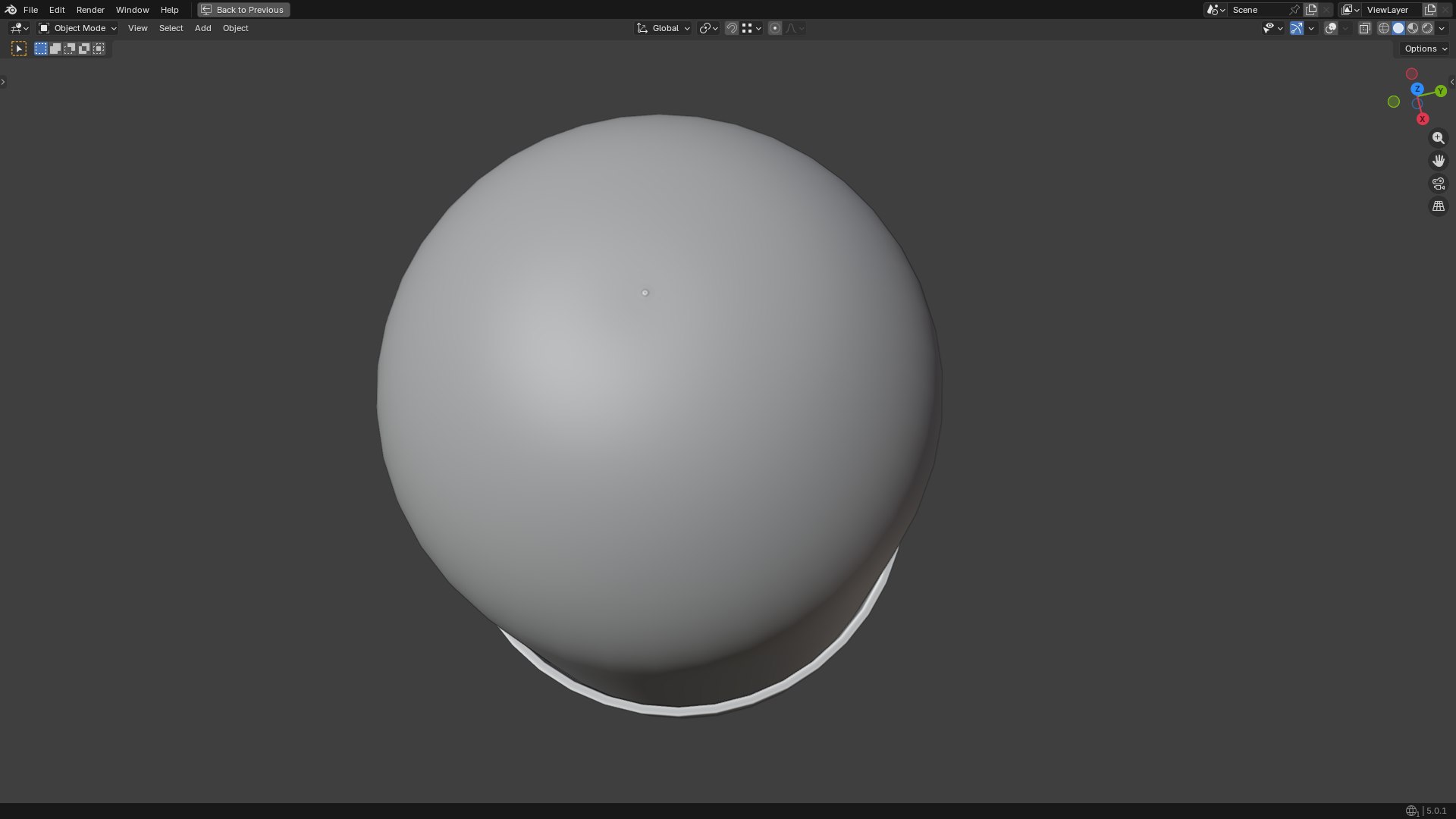Pin the Scene to workspace
Viewport: 1456px width, 819px height.
(x=1294, y=10)
